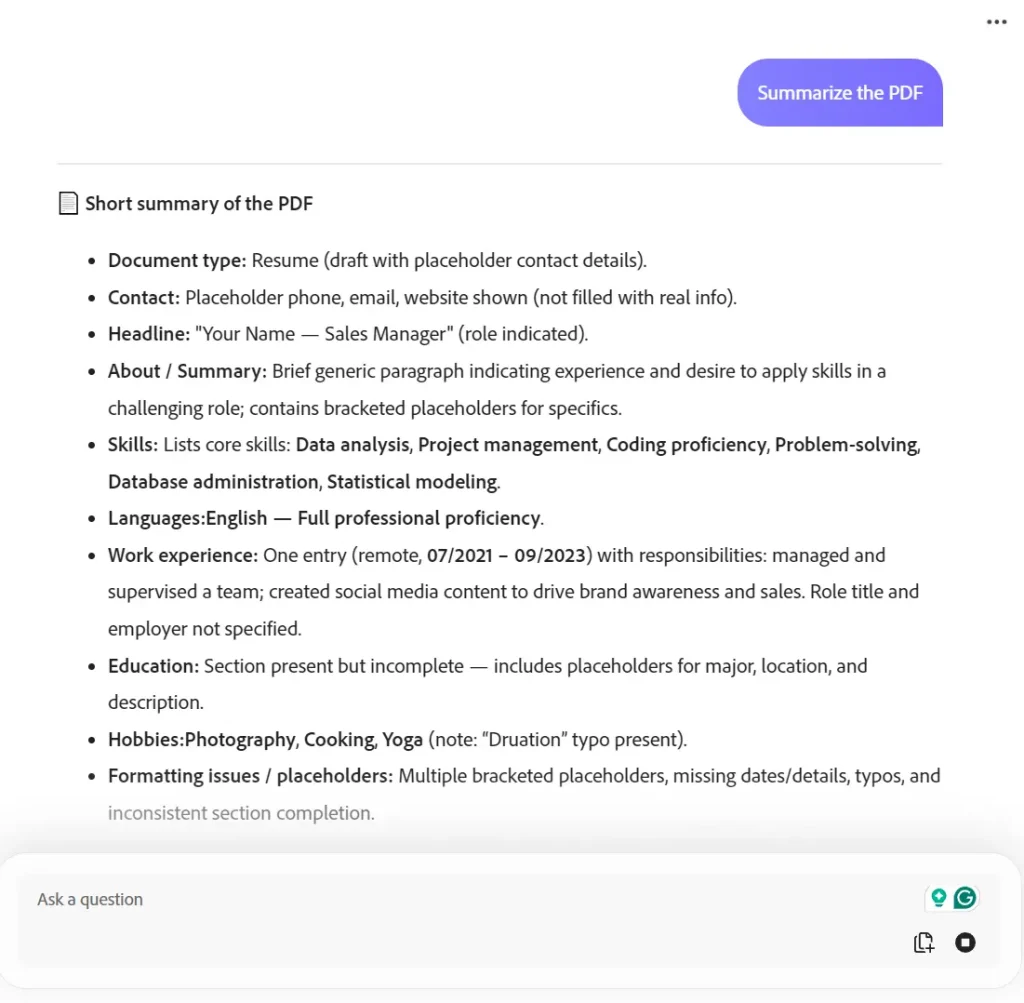Click the 'Coding proficiency' skill text
The height and width of the screenshot is (1003, 1024).
(685, 444)
